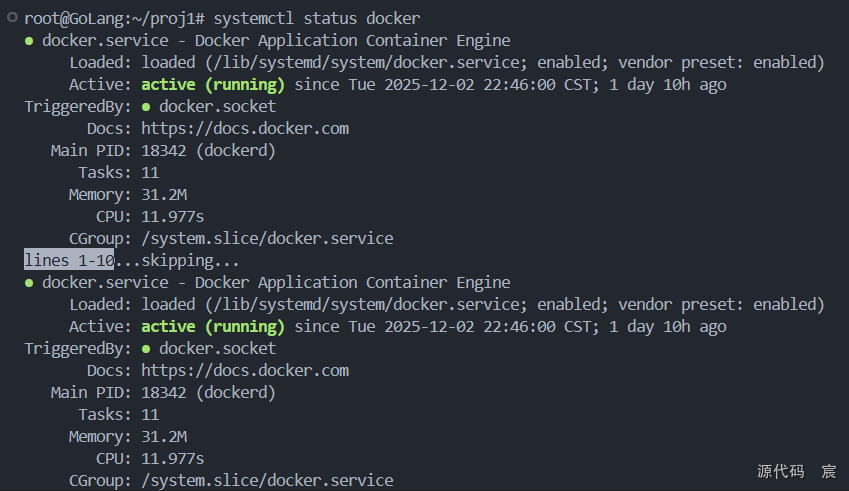Viewport: 849px width, 491px height.
Task: Click 'CPU: 11.977s' below the skipping line
Action: click(x=150, y=459)
